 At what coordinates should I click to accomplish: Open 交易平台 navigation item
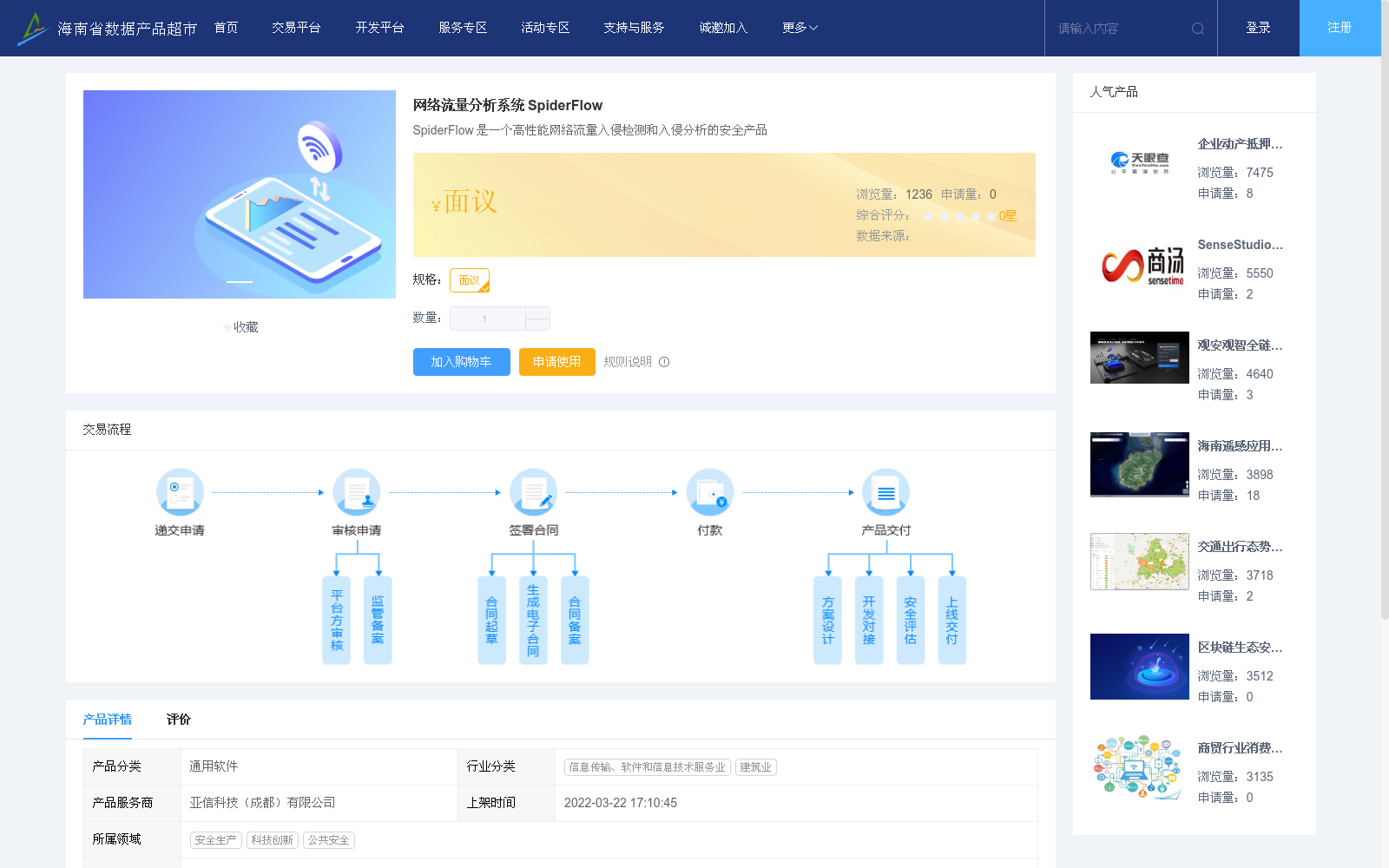click(x=296, y=28)
